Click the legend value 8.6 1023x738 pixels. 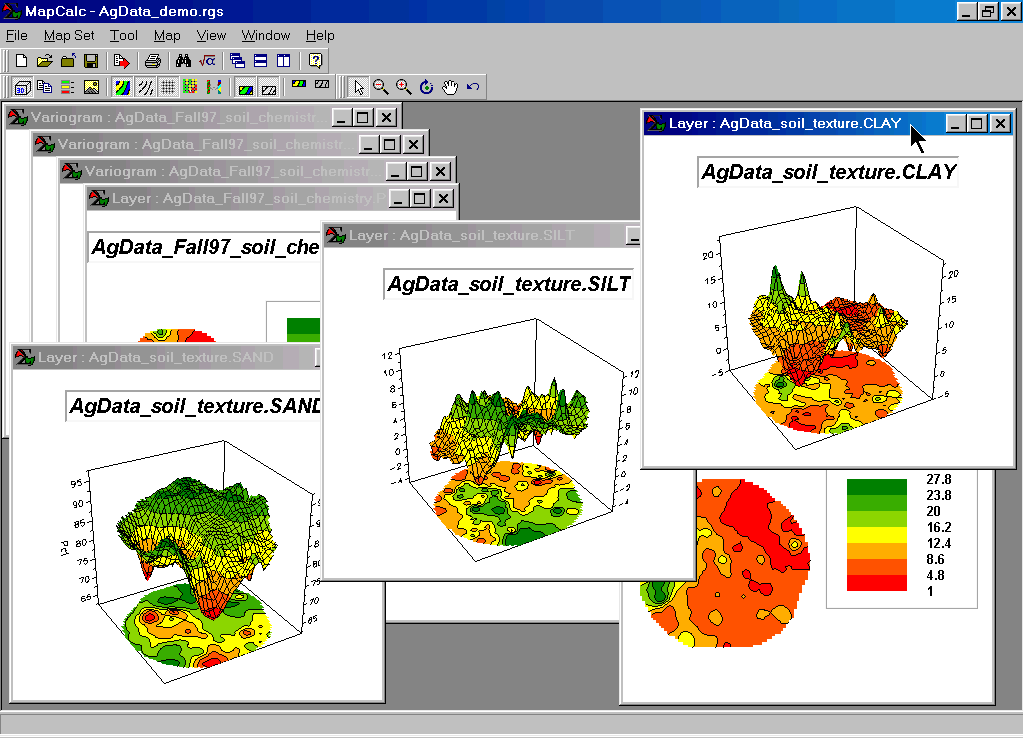click(935, 559)
